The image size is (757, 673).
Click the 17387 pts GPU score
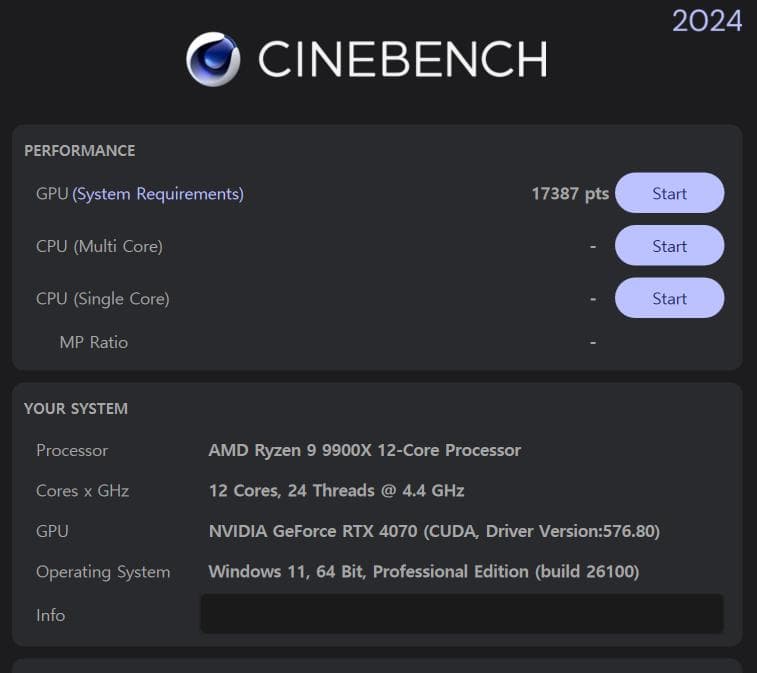pos(570,194)
